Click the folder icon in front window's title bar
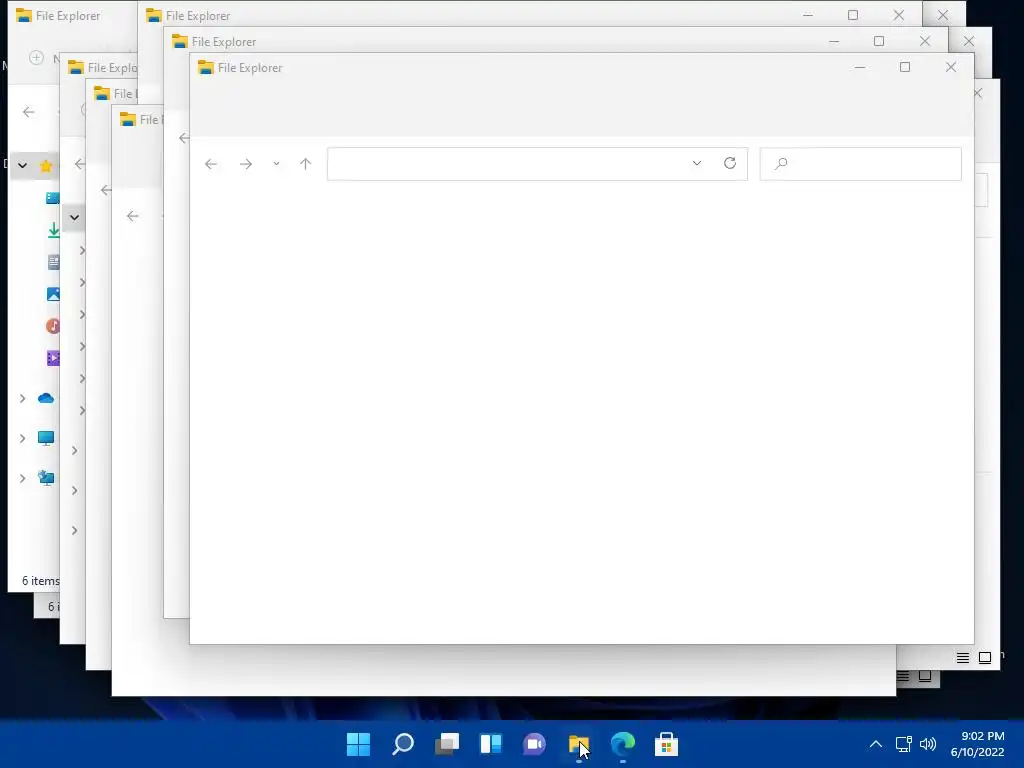 [x=206, y=67]
